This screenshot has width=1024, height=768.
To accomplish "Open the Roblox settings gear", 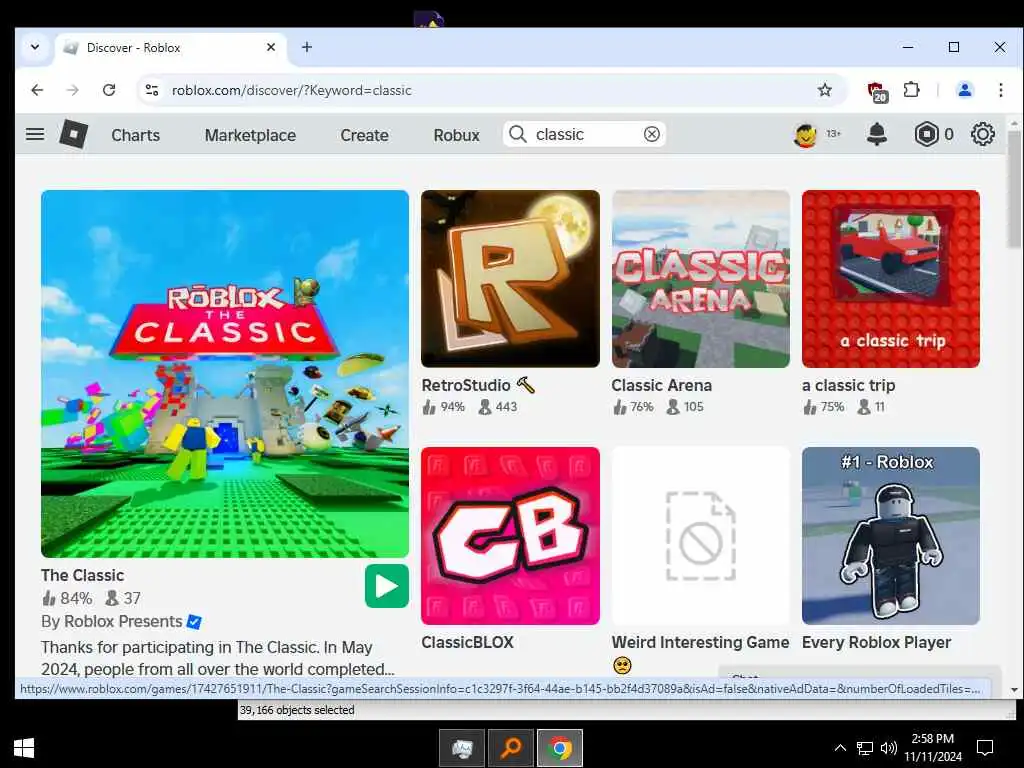I will click(x=982, y=135).
